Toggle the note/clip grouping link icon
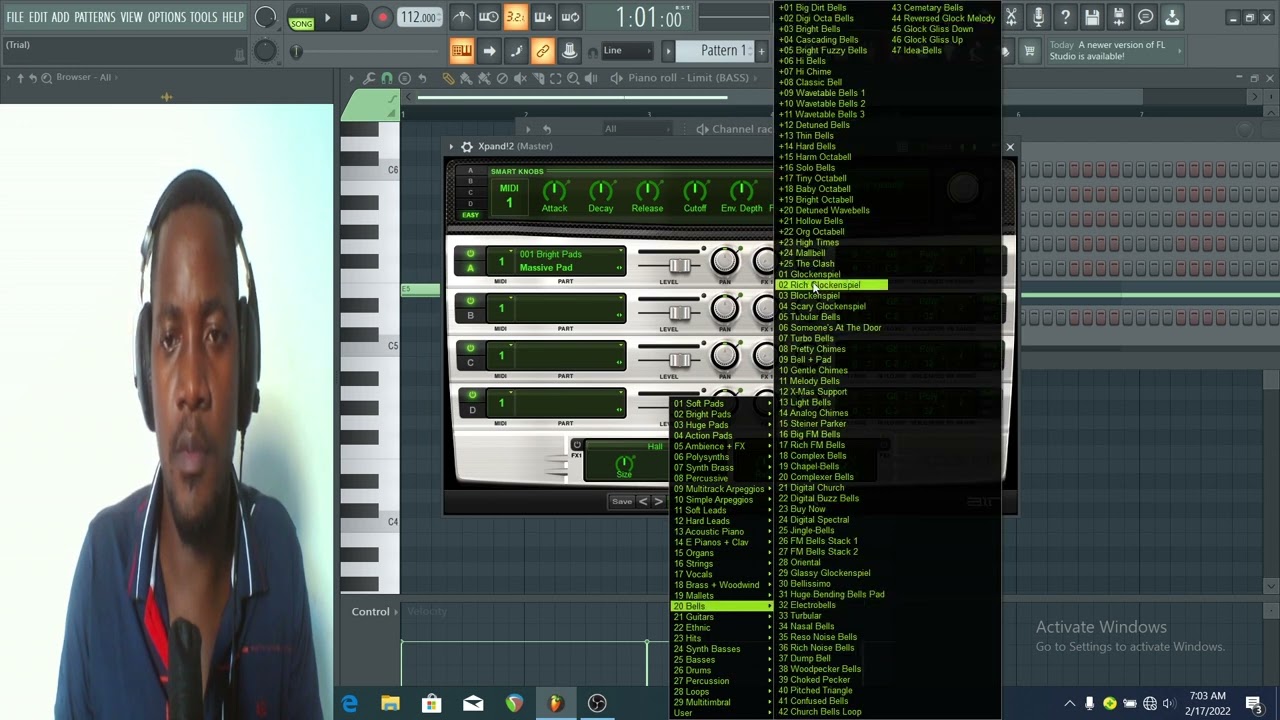 pyautogui.click(x=543, y=51)
